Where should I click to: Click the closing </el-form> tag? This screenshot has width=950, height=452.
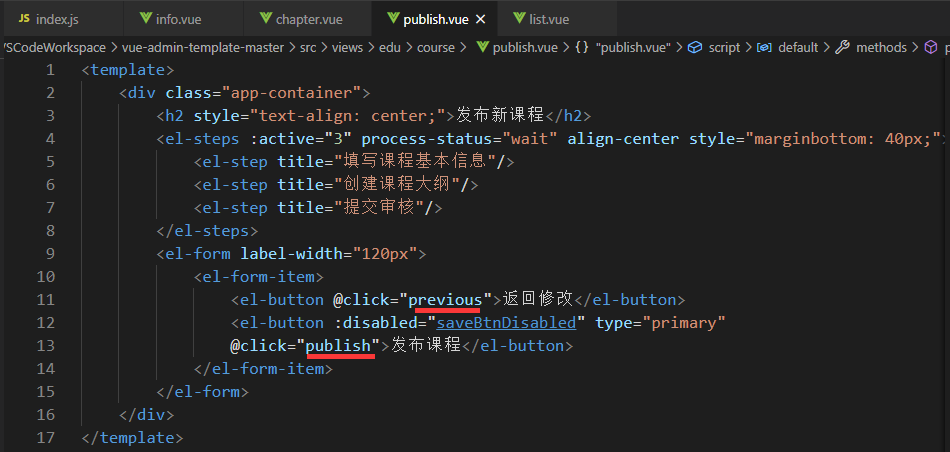tap(202, 392)
